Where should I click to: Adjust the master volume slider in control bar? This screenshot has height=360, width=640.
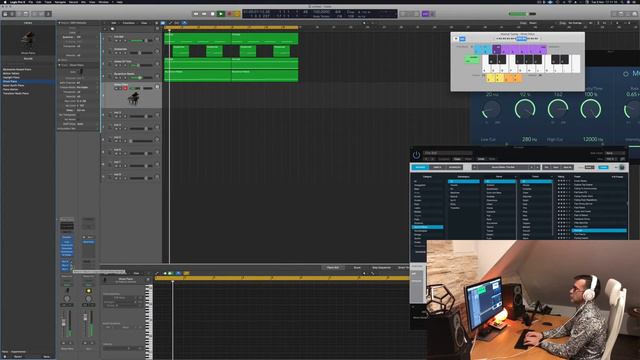[522, 14]
